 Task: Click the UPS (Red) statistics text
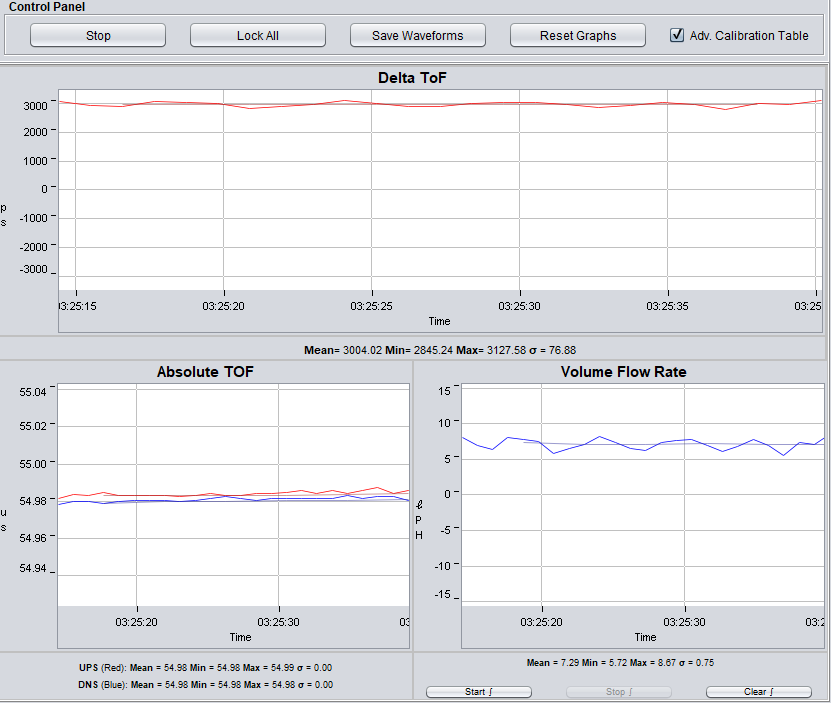pos(204,667)
